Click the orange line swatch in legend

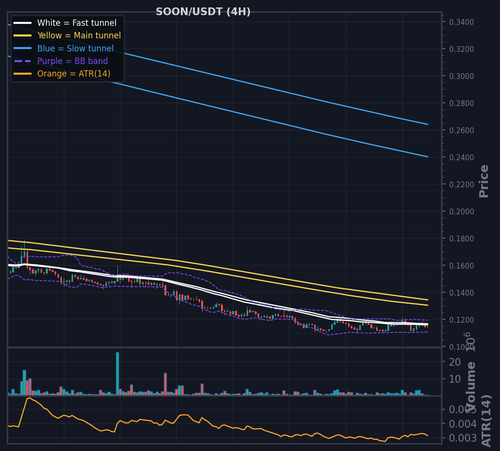click(23, 74)
